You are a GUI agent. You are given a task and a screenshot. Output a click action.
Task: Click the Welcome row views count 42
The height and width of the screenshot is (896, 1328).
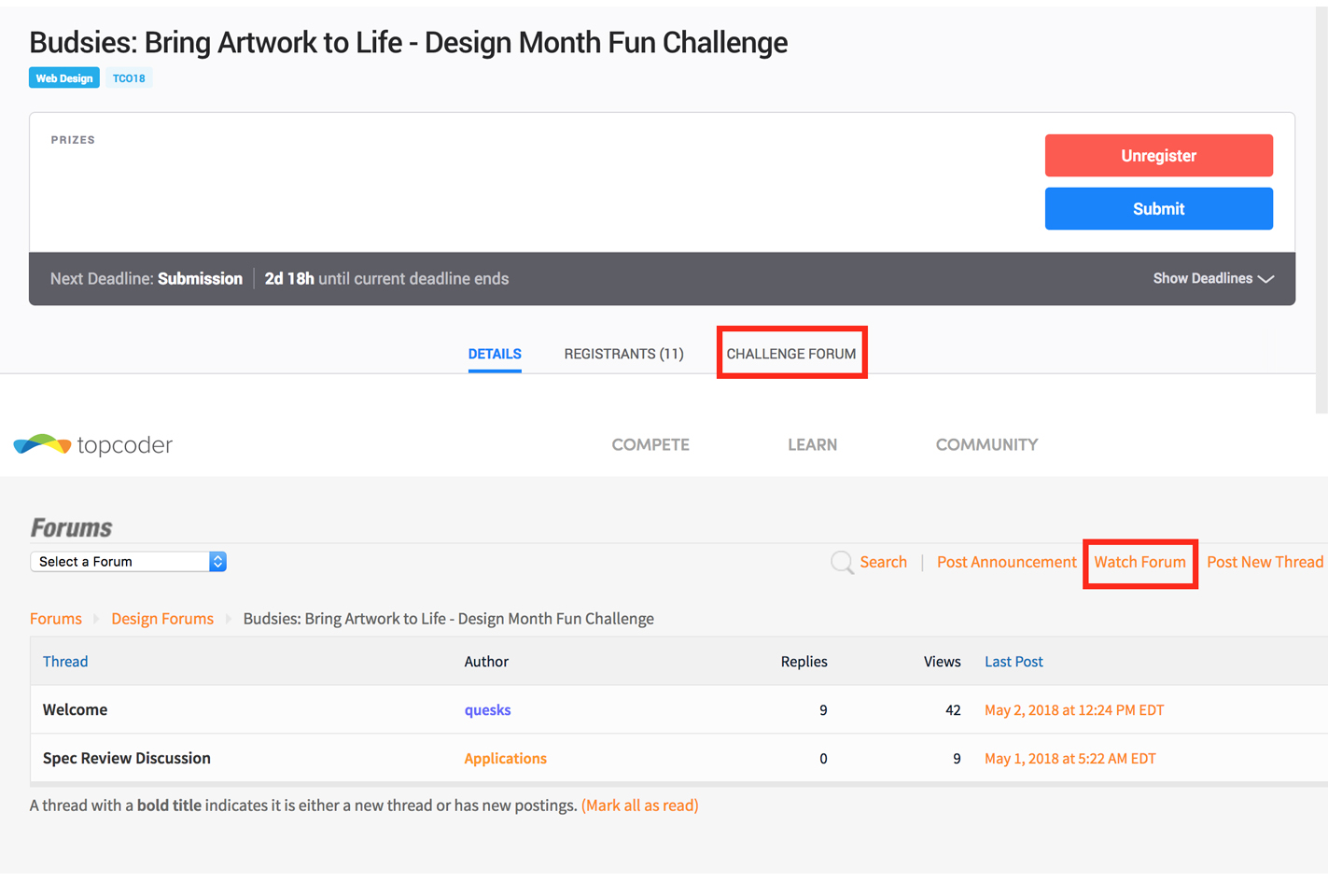tap(953, 710)
